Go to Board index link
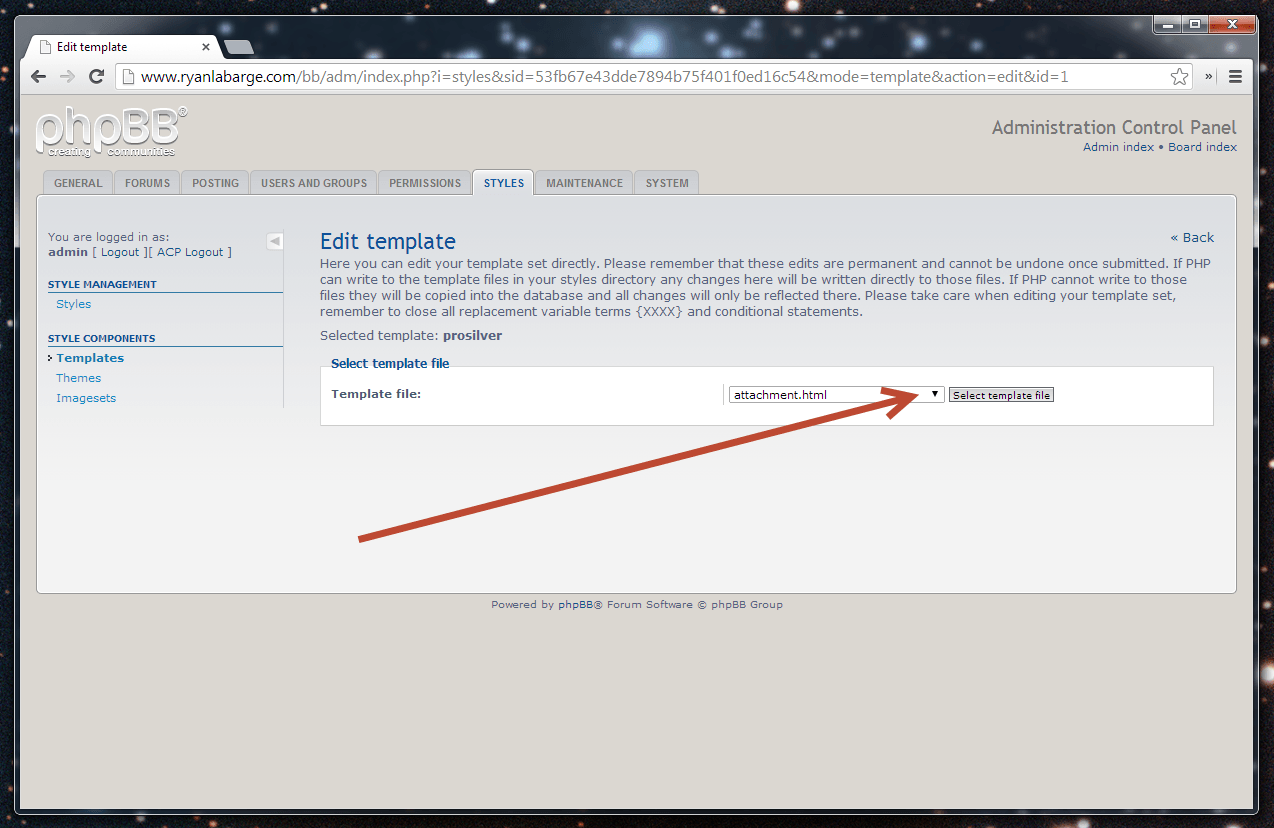This screenshot has height=828, width=1274. coord(1202,147)
